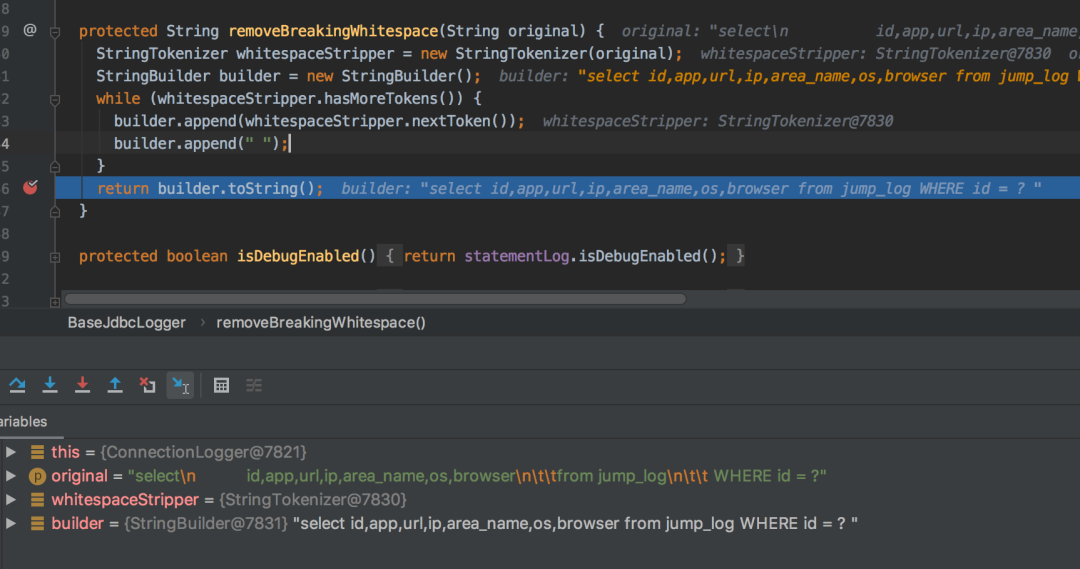Click the editor horizontal scrollbar
This screenshot has width=1080, height=569.
coord(375,299)
